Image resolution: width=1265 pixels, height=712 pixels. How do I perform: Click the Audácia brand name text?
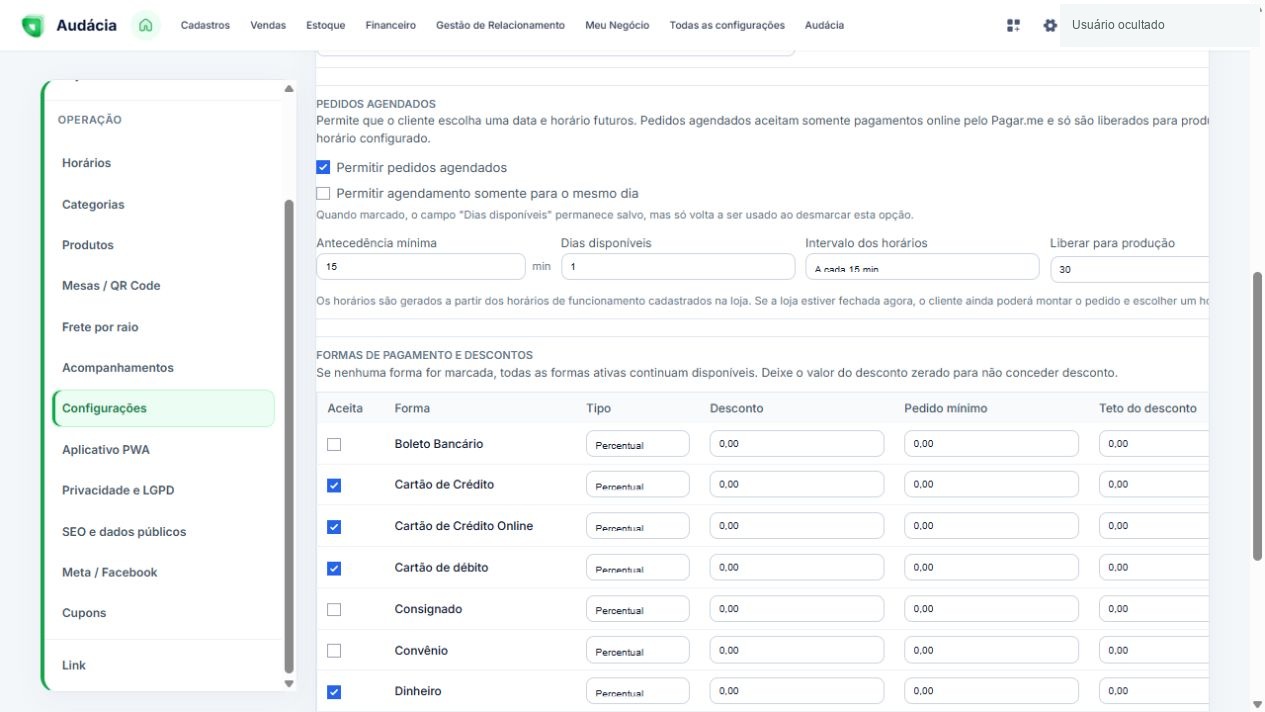pyautogui.click(x=86, y=25)
